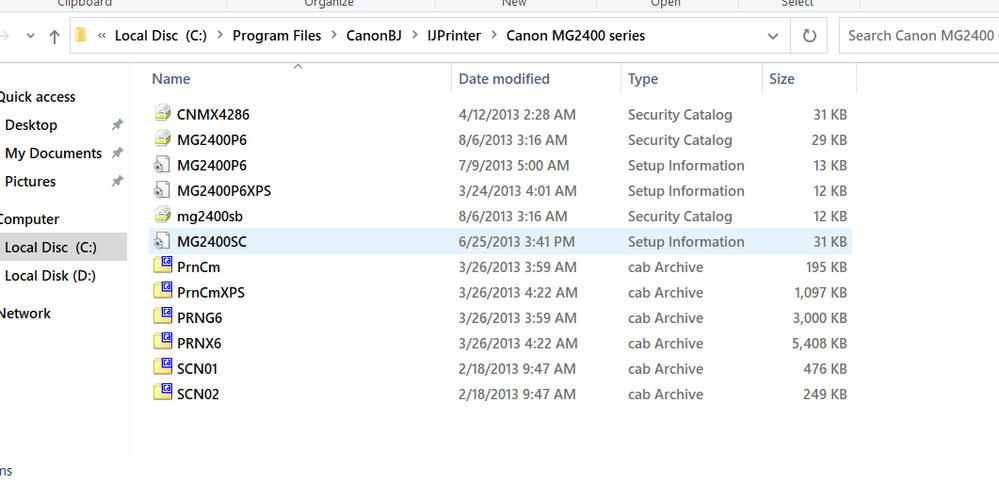
Task: Navigate to Program Files breadcrumb
Action: (x=277, y=36)
